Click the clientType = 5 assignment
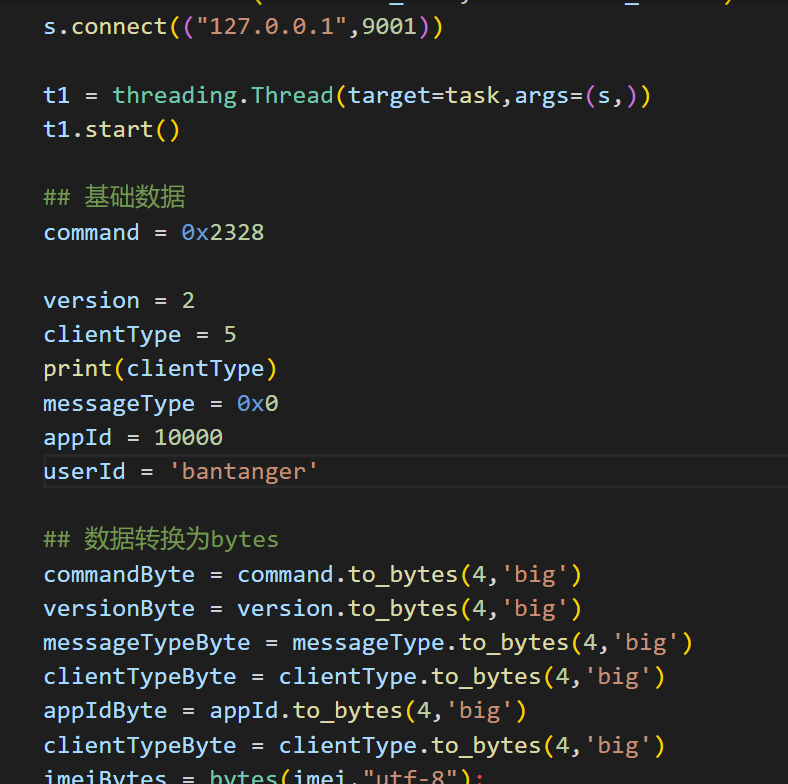Image resolution: width=788 pixels, height=784 pixels. (x=139, y=335)
